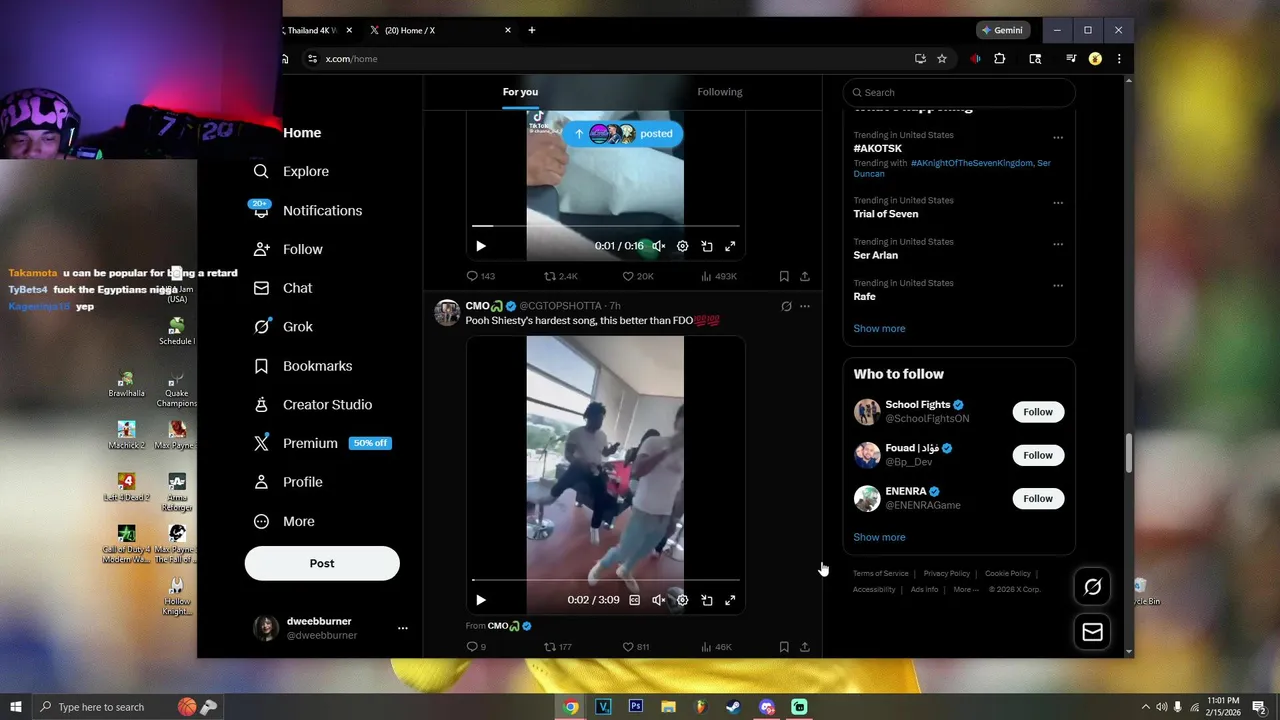1280x720 pixels.
Task: Share the post with 493K views
Action: (x=805, y=276)
